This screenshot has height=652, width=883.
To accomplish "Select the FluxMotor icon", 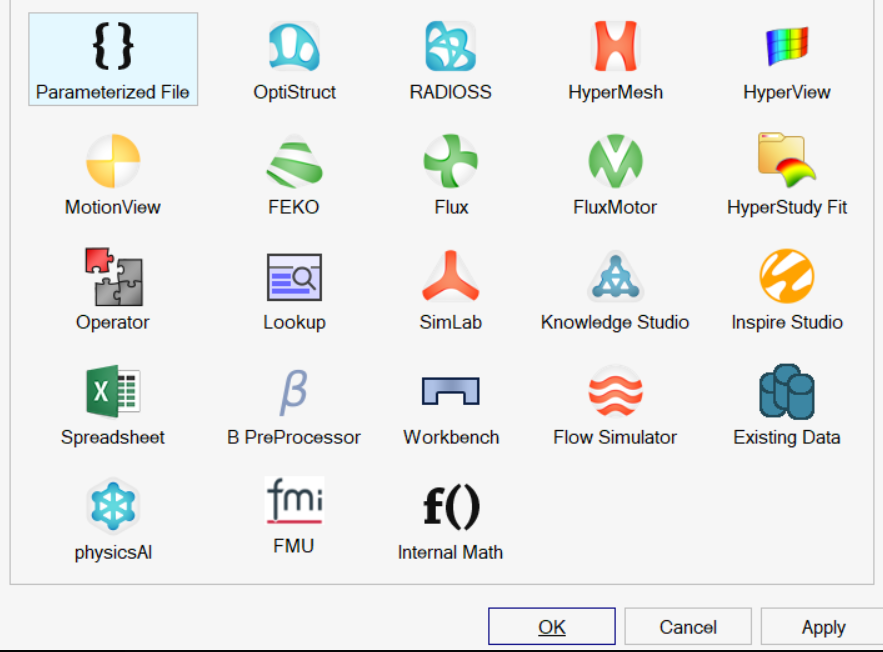I will 615,161.
